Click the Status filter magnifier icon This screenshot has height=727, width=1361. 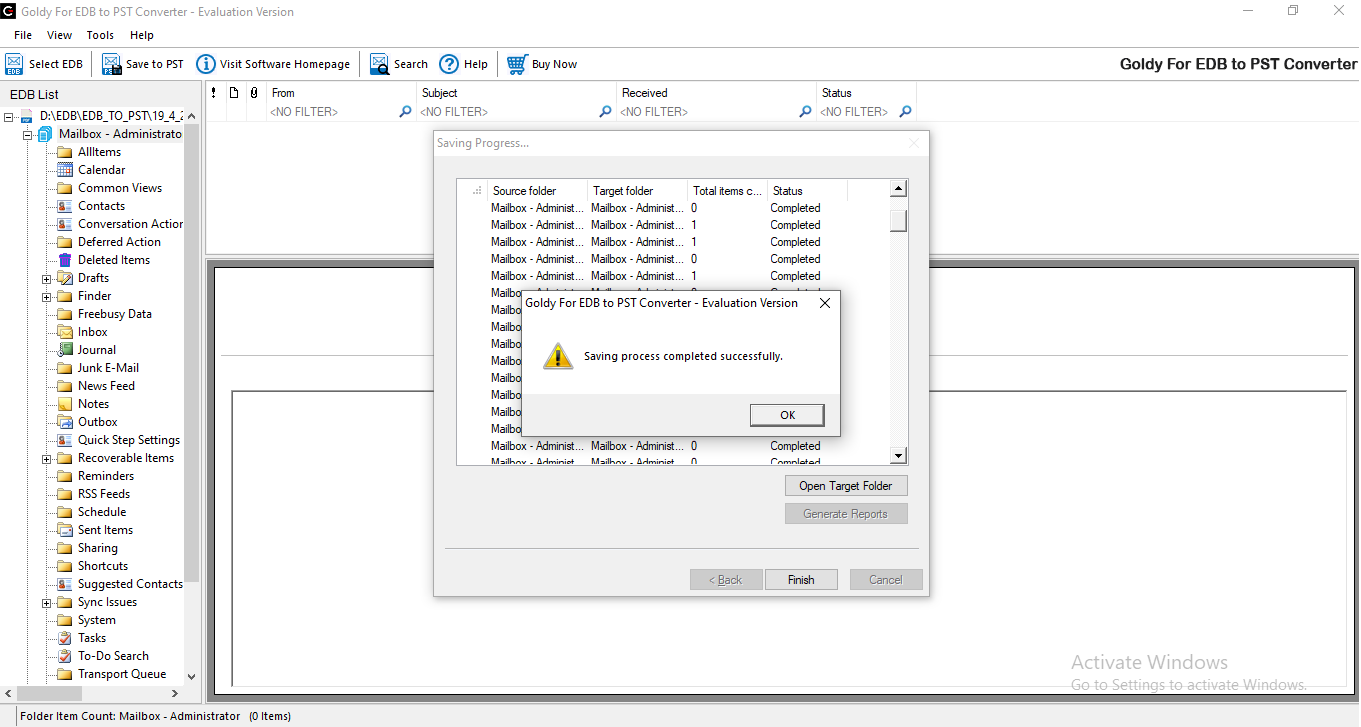coord(905,112)
